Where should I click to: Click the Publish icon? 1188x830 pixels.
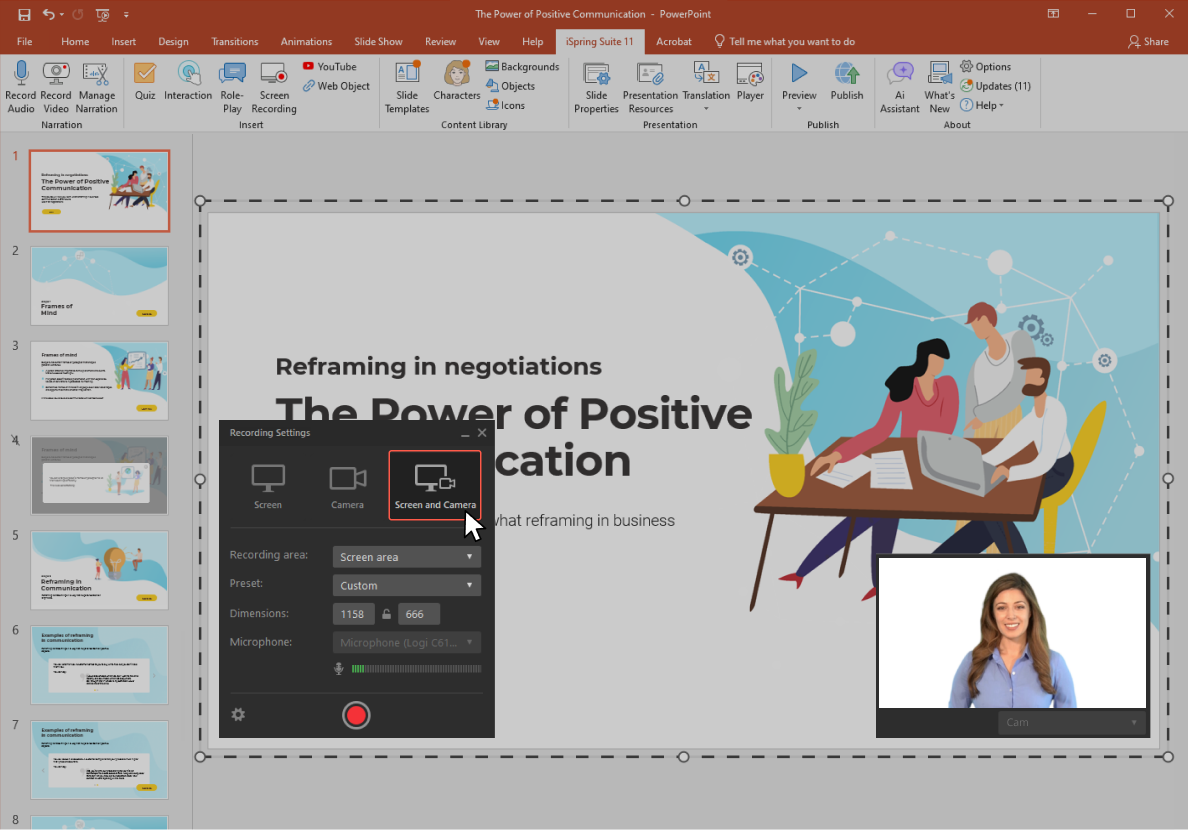point(847,80)
